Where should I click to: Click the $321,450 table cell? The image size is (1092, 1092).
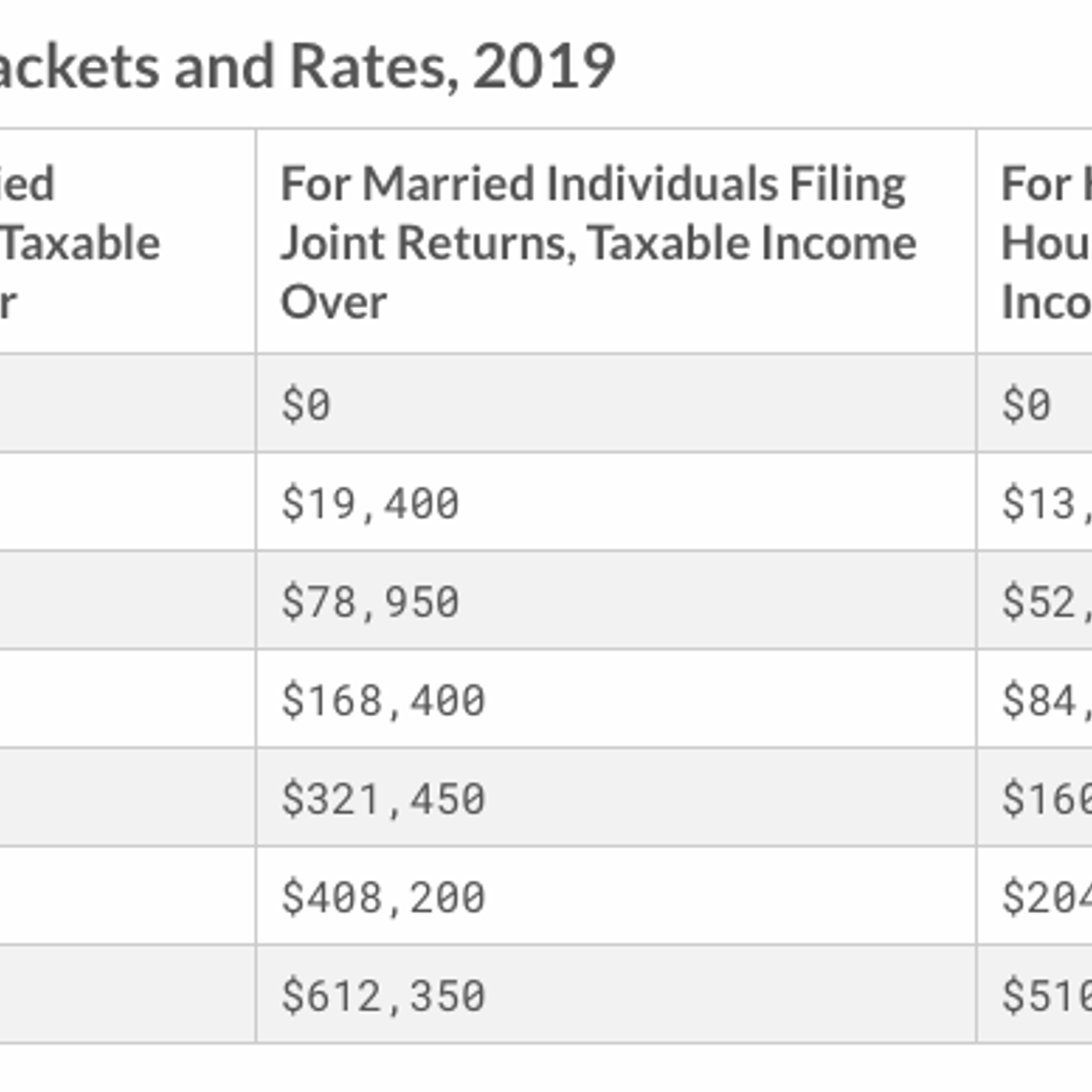(383, 799)
